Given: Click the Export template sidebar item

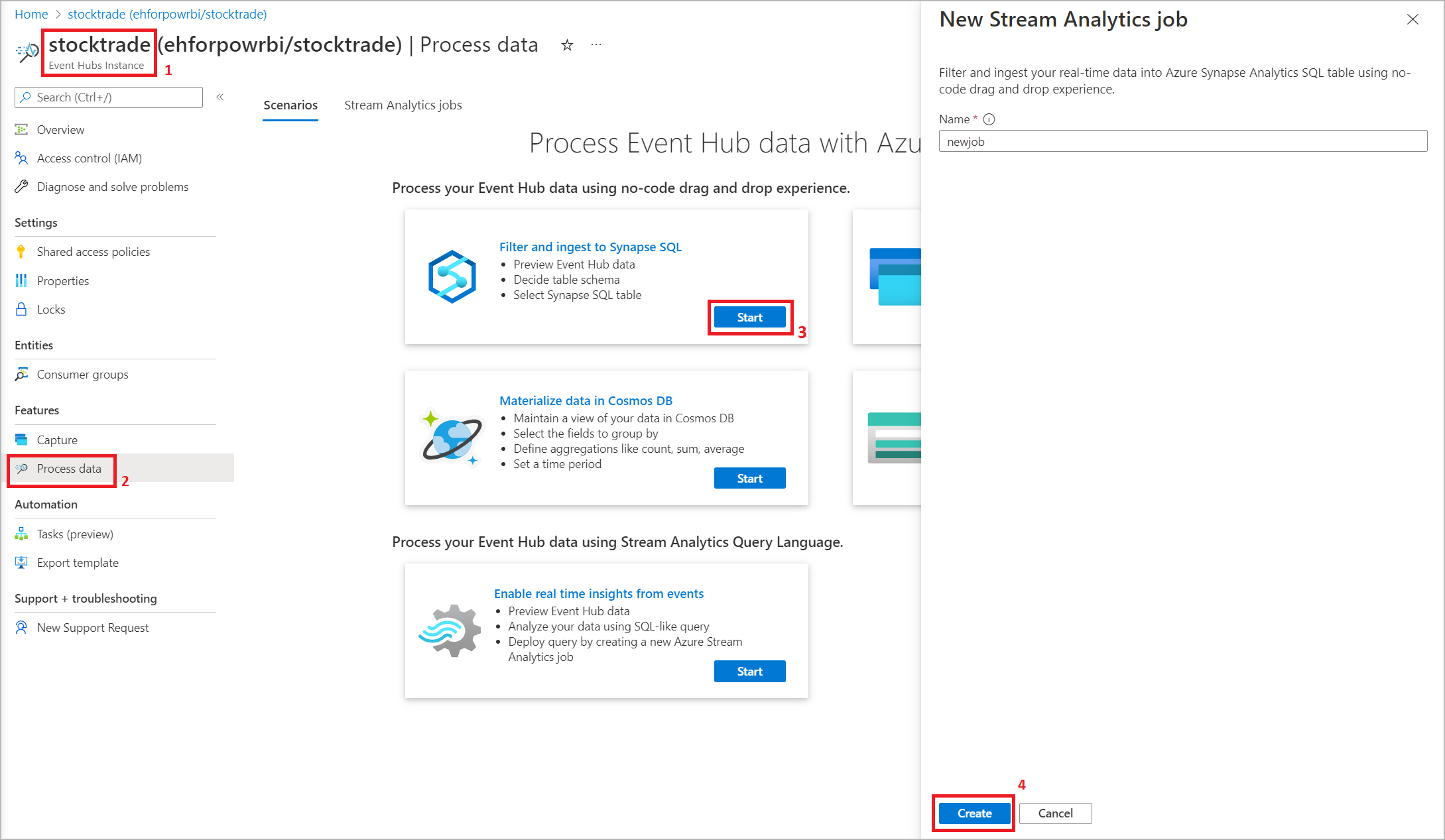Looking at the screenshot, I should (78, 563).
